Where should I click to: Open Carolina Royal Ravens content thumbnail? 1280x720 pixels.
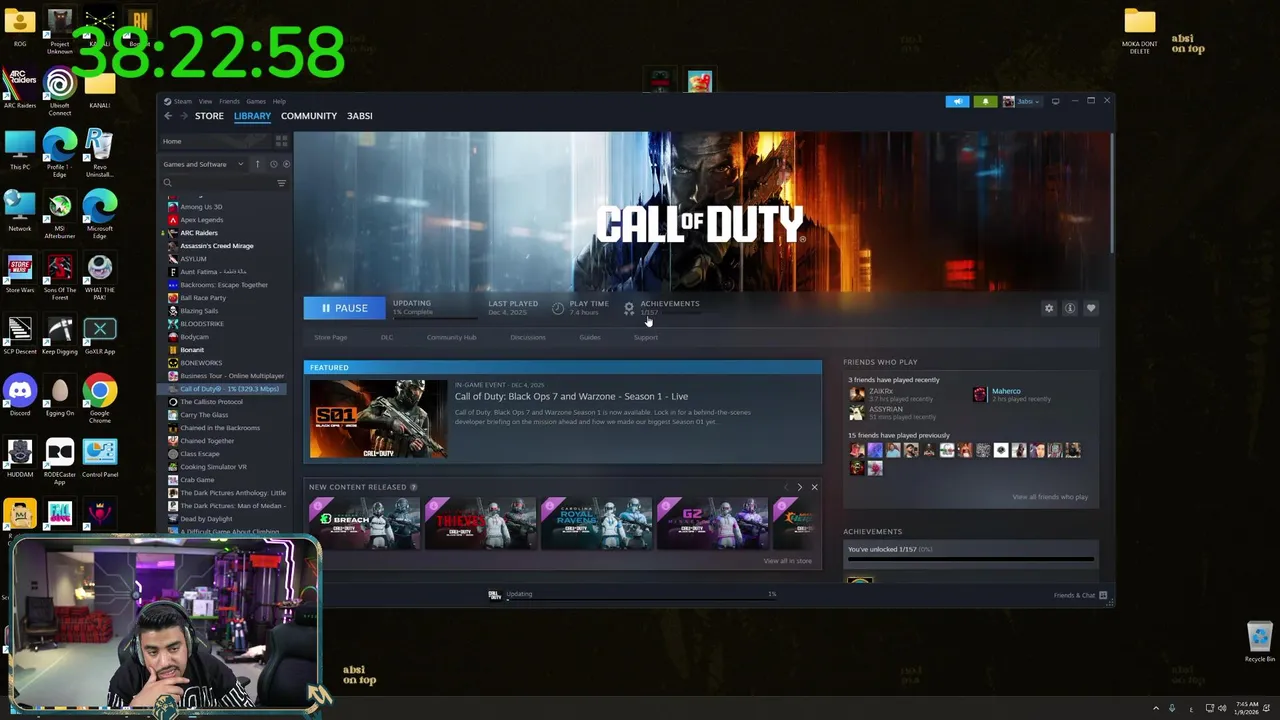(x=597, y=523)
